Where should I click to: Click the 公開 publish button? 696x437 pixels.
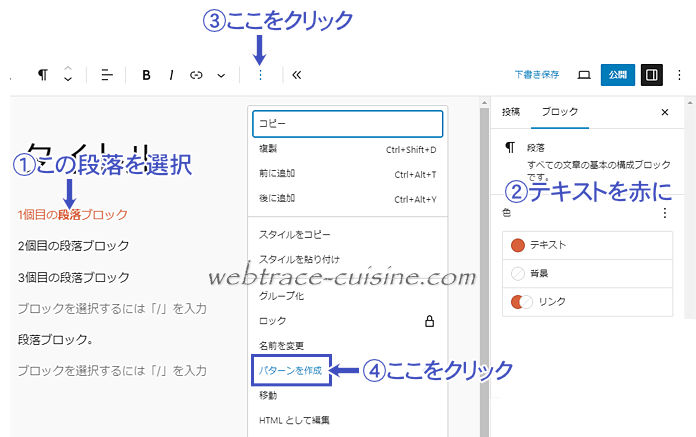(617, 75)
